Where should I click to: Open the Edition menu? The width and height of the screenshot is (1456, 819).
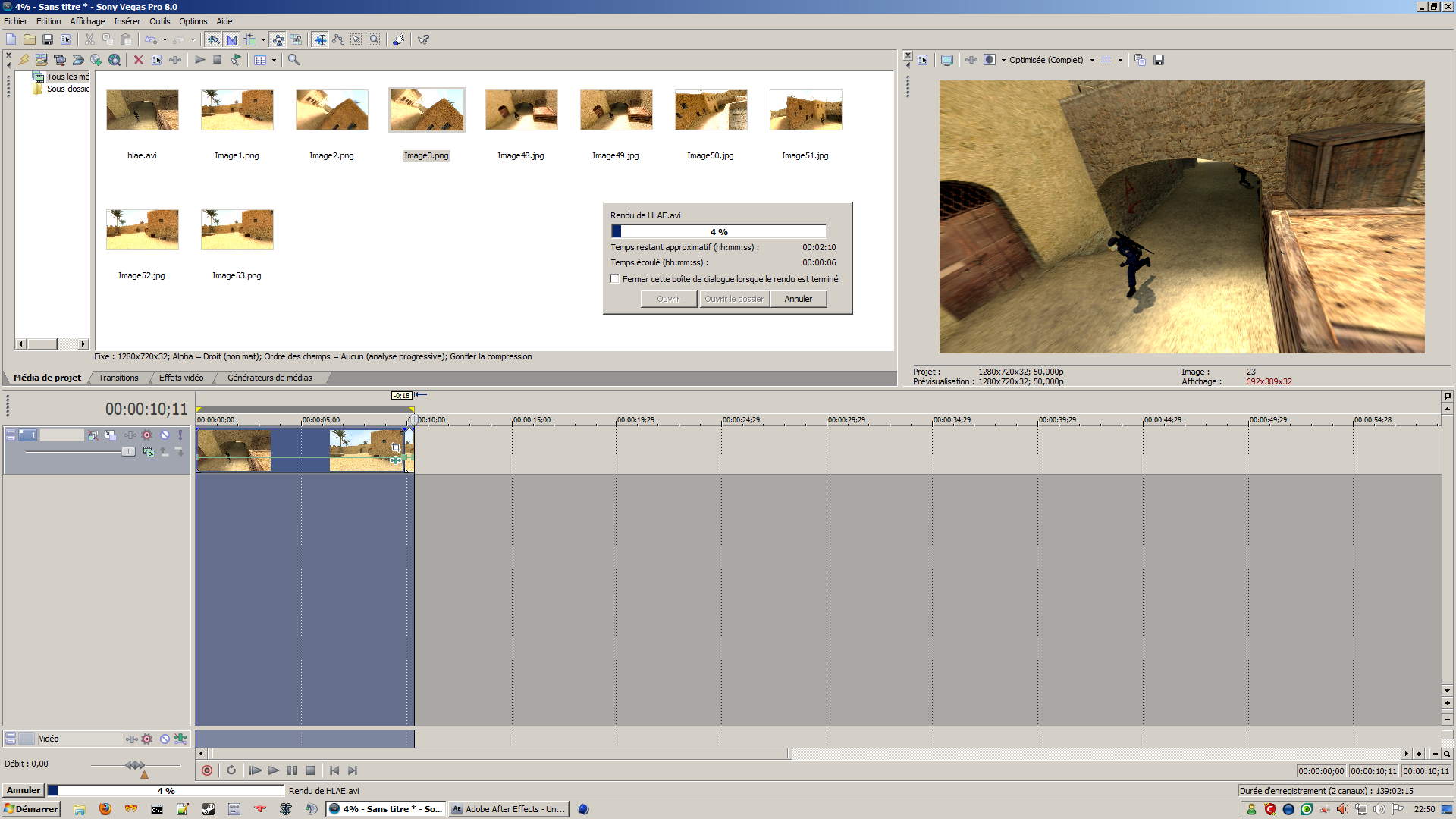click(x=49, y=21)
